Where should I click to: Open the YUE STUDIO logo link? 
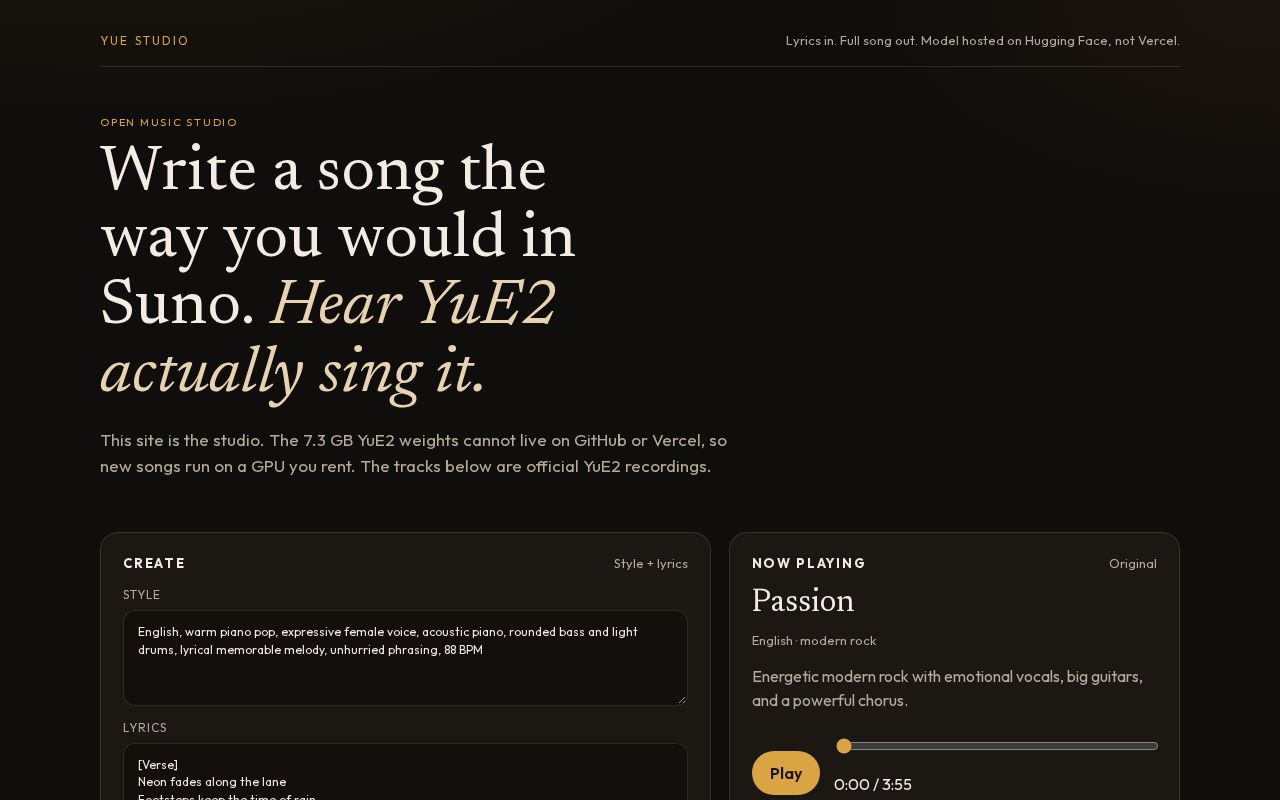[x=144, y=41]
